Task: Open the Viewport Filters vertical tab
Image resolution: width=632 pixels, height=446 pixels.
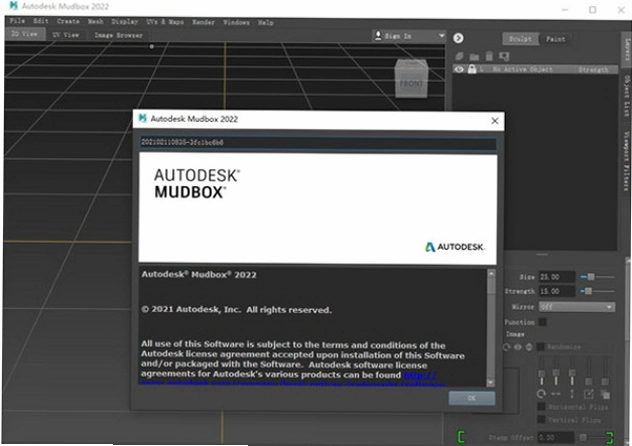Action: coord(626,160)
